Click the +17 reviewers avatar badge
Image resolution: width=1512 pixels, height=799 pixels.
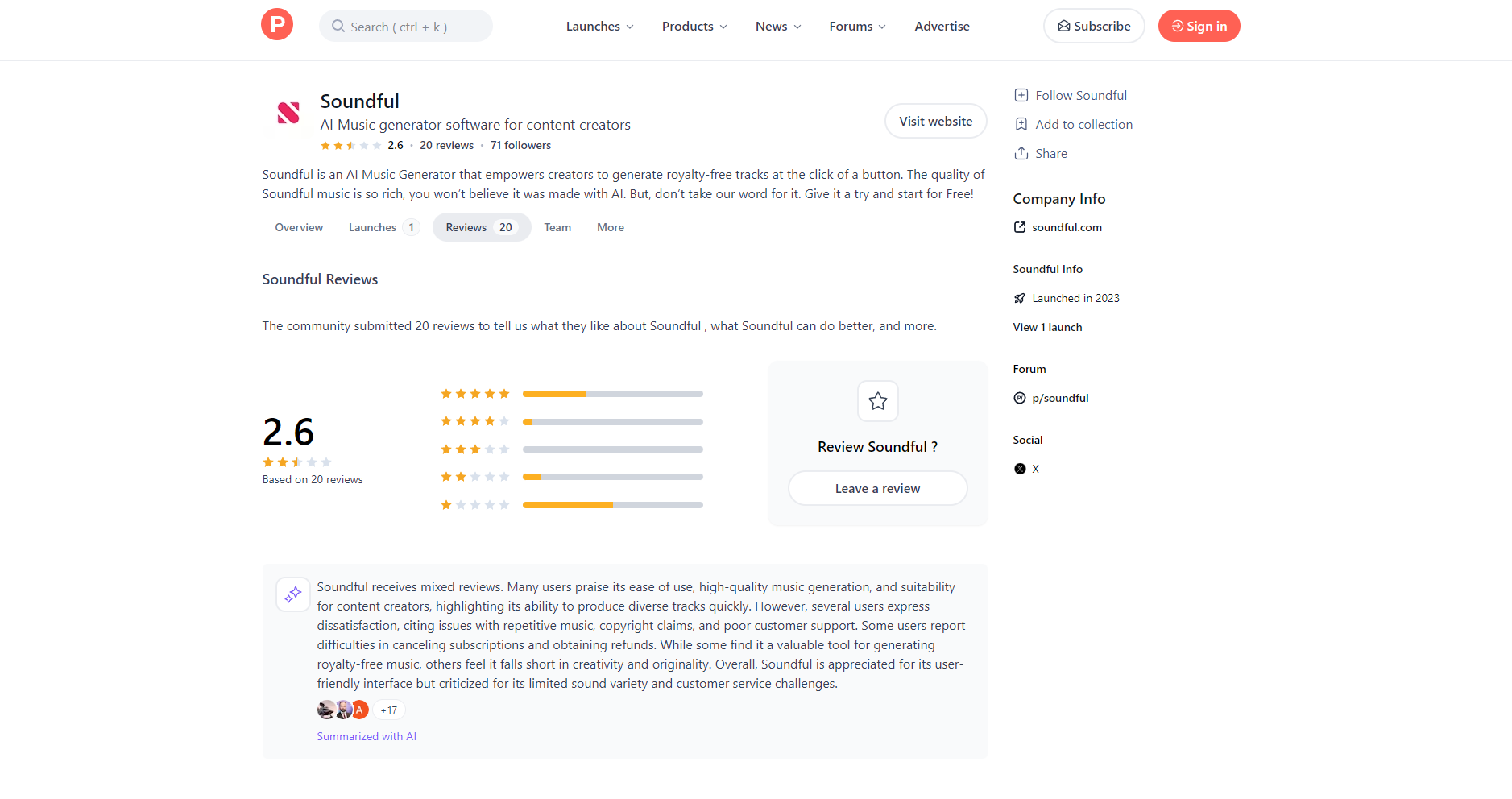click(389, 710)
